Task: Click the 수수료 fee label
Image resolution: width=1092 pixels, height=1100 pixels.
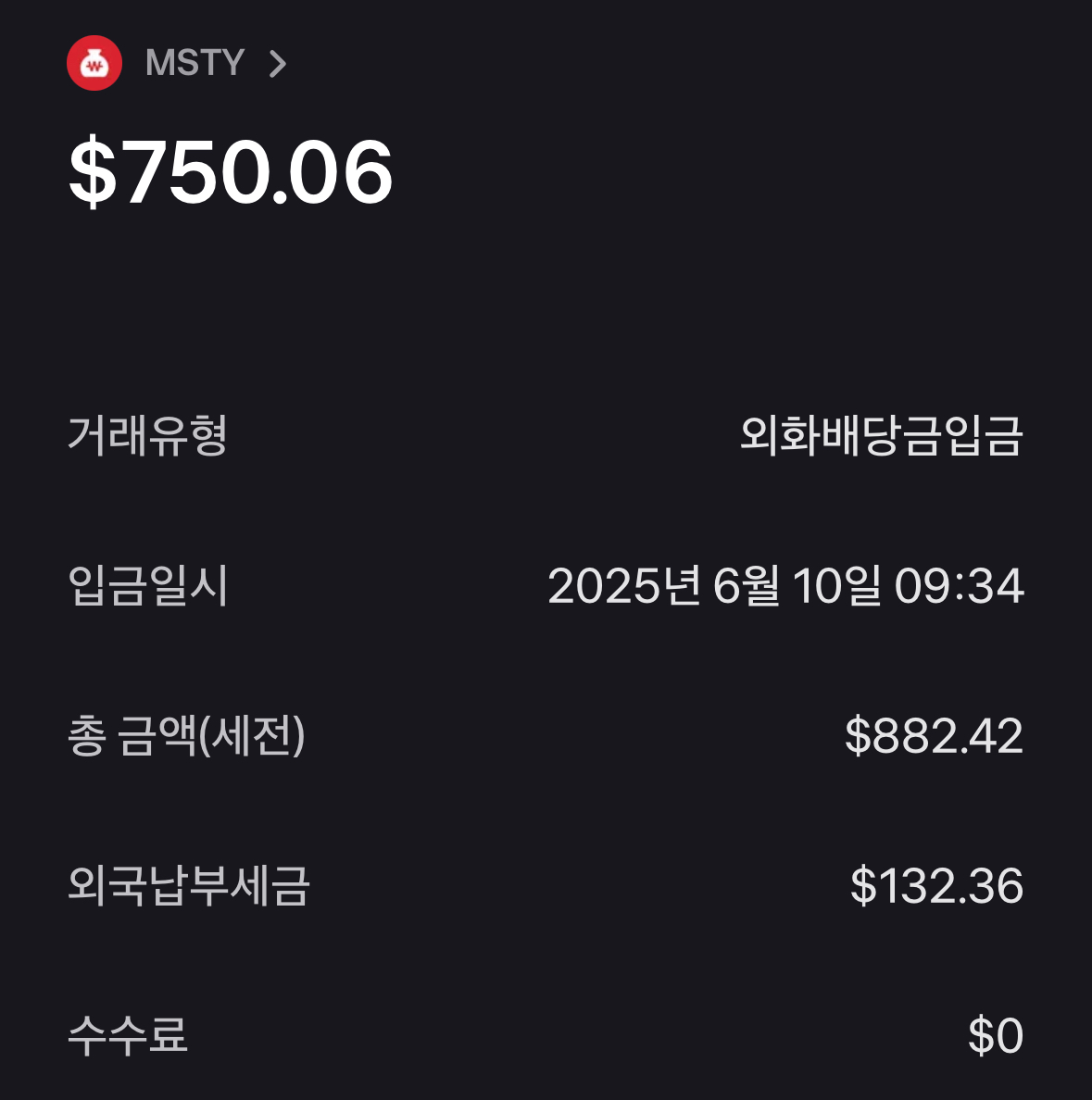Action: [x=128, y=1035]
